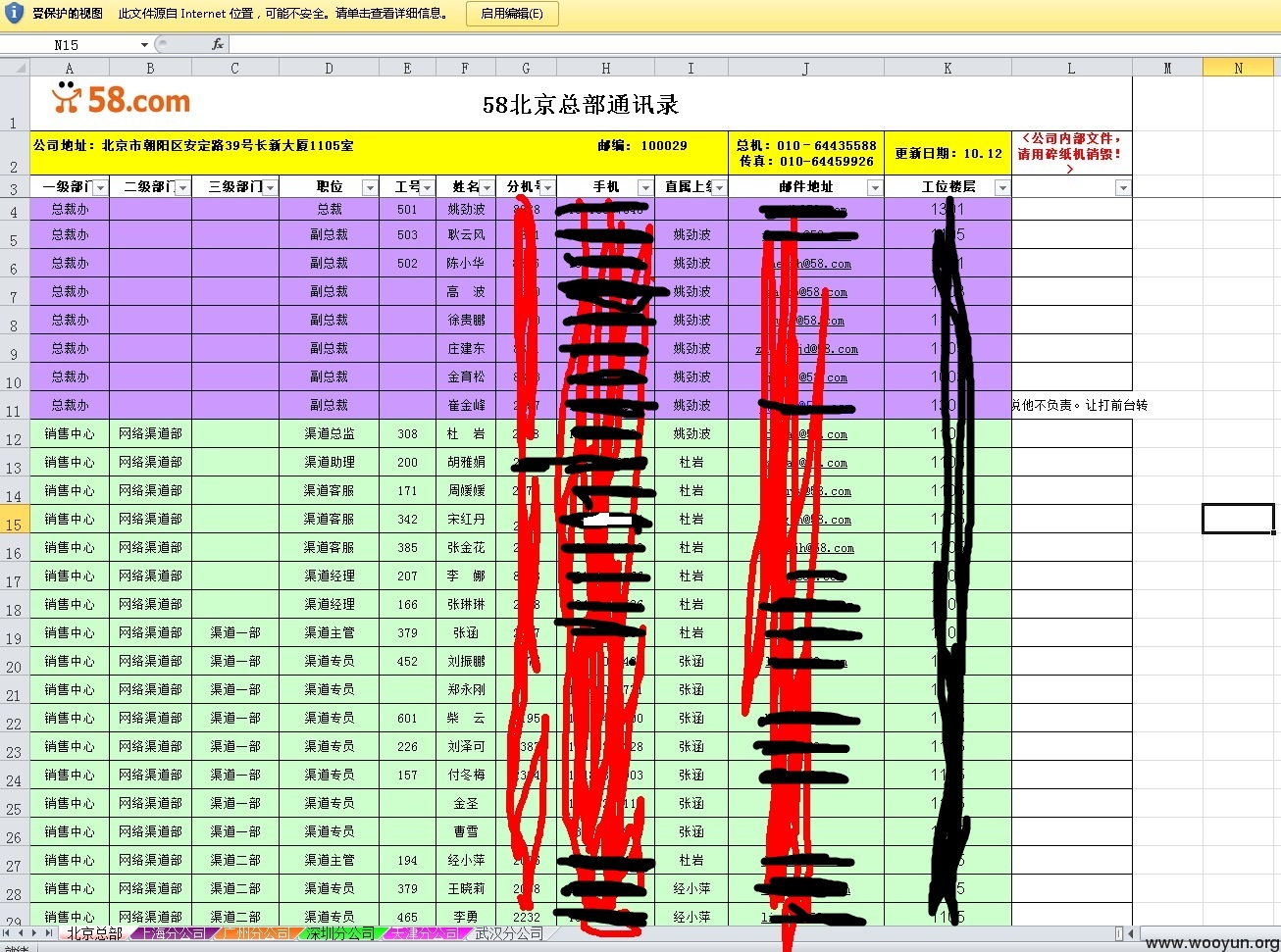The width and height of the screenshot is (1281, 952).
Task: Open the 一级部门 filter dropdown
Action: pos(101,187)
